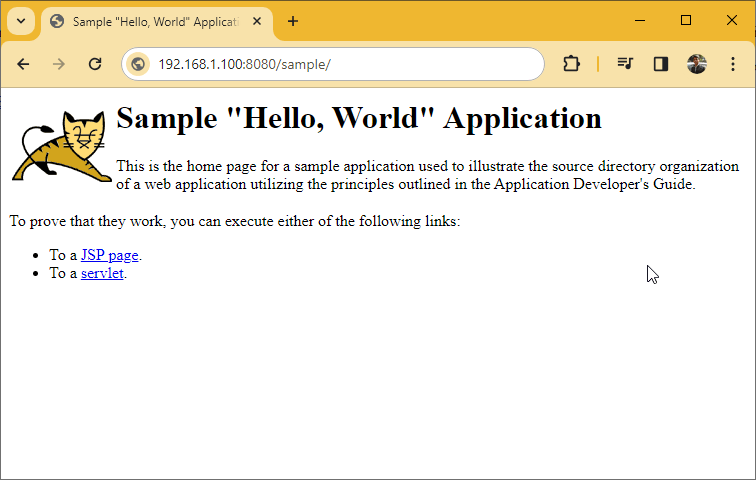756x480 pixels.
Task: Open the media controls icon
Action: (625, 64)
